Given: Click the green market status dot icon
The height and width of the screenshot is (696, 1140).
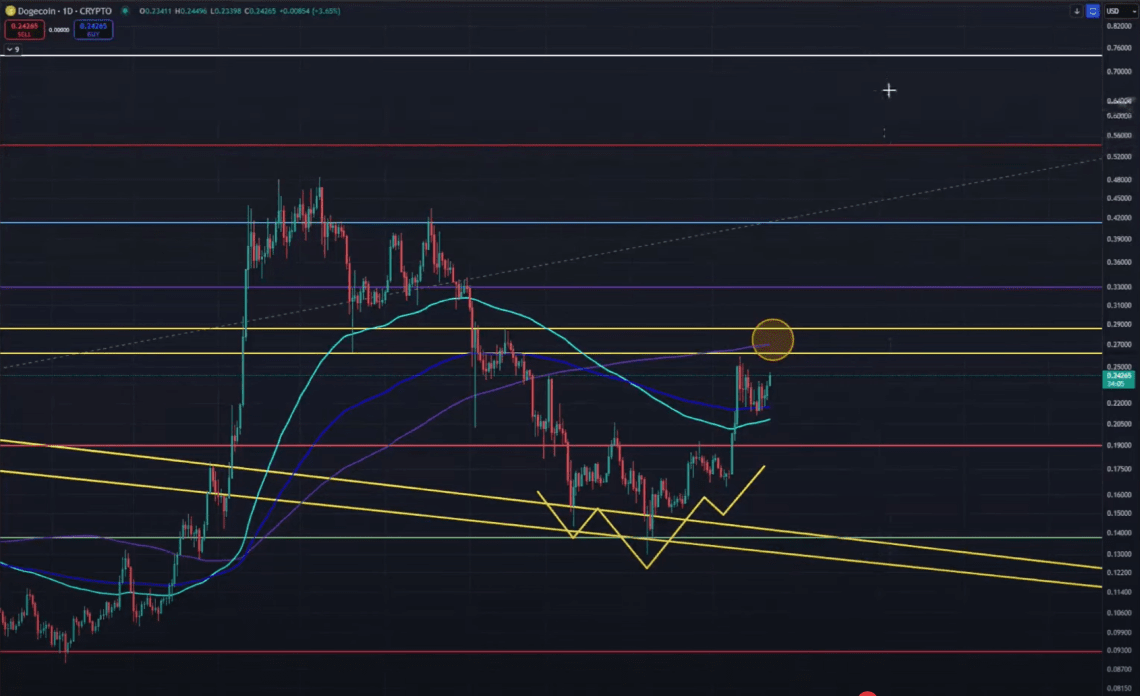Looking at the screenshot, I should (125, 11).
